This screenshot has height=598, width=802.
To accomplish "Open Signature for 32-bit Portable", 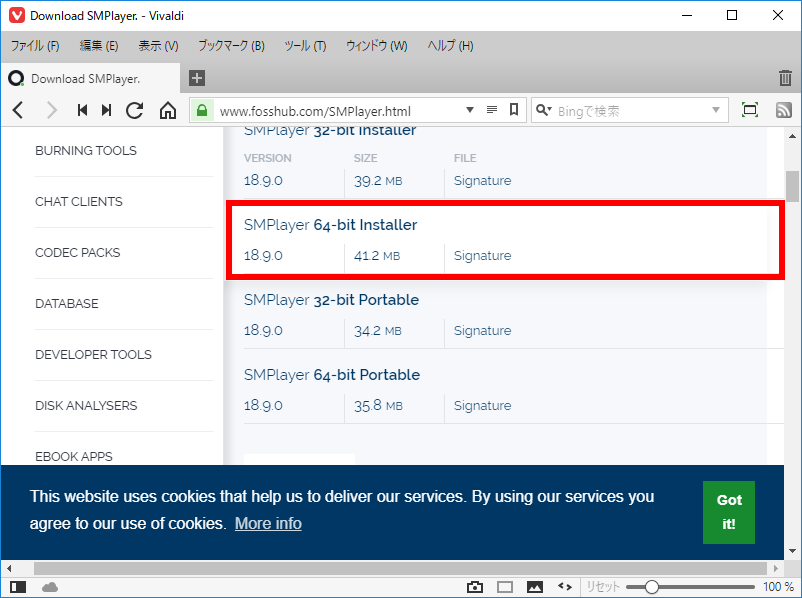I will click(x=482, y=331).
